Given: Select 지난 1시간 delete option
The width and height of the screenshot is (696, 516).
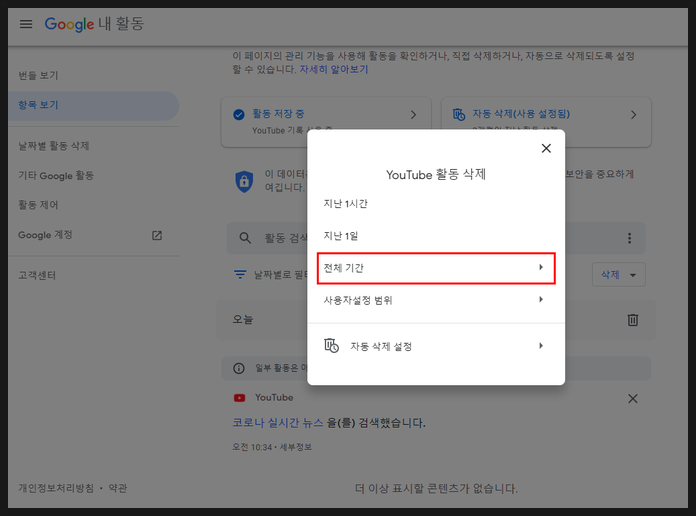Looking at the screenshot, I should [436, 204].
